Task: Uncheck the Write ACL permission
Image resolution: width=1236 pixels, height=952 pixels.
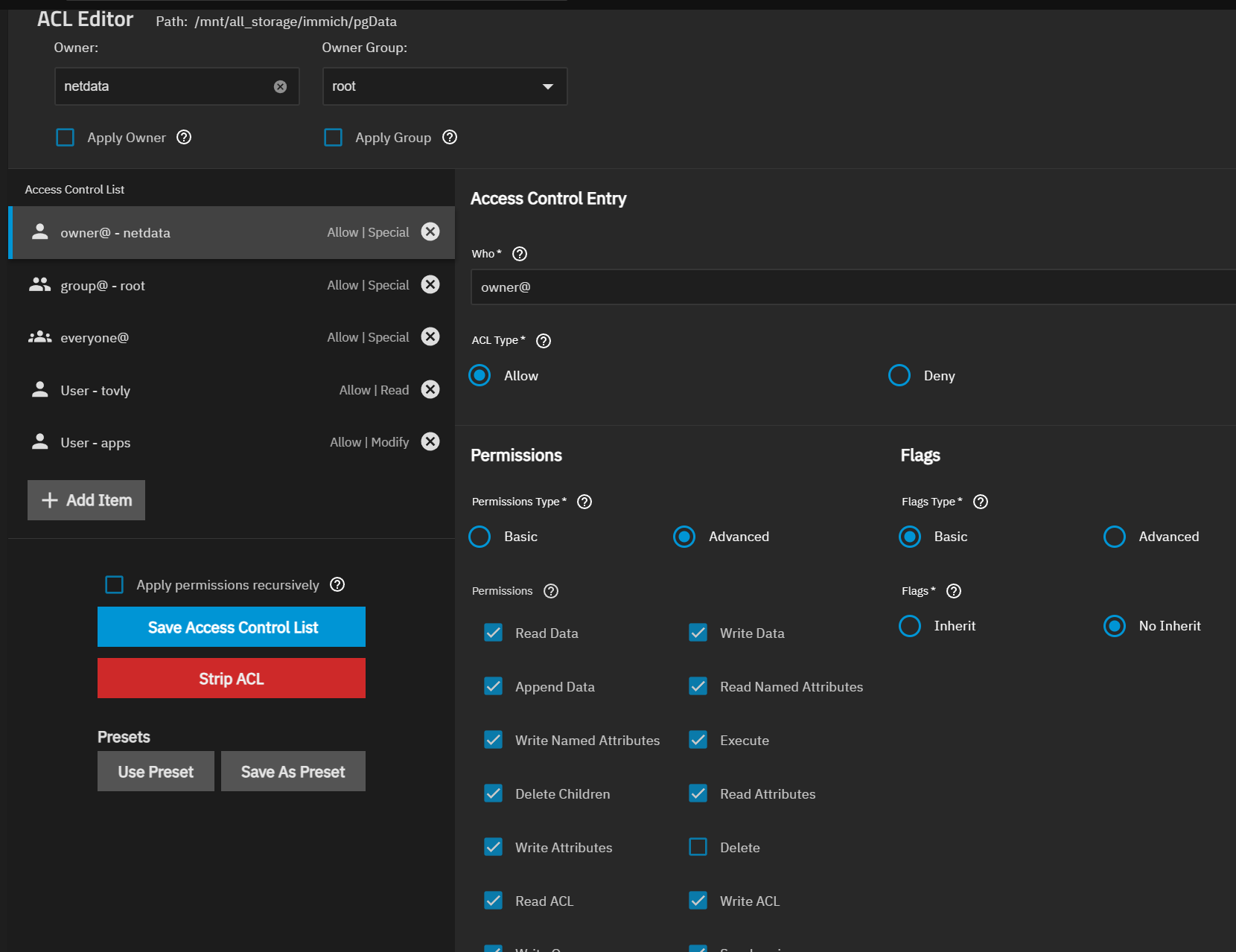Action: [698, 901]
